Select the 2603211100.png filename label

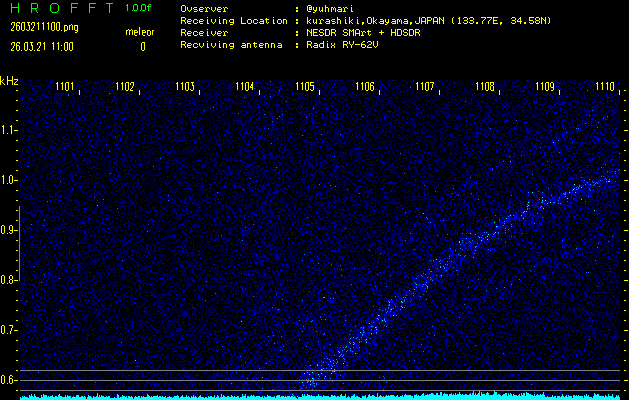click(x=37, y=27)
